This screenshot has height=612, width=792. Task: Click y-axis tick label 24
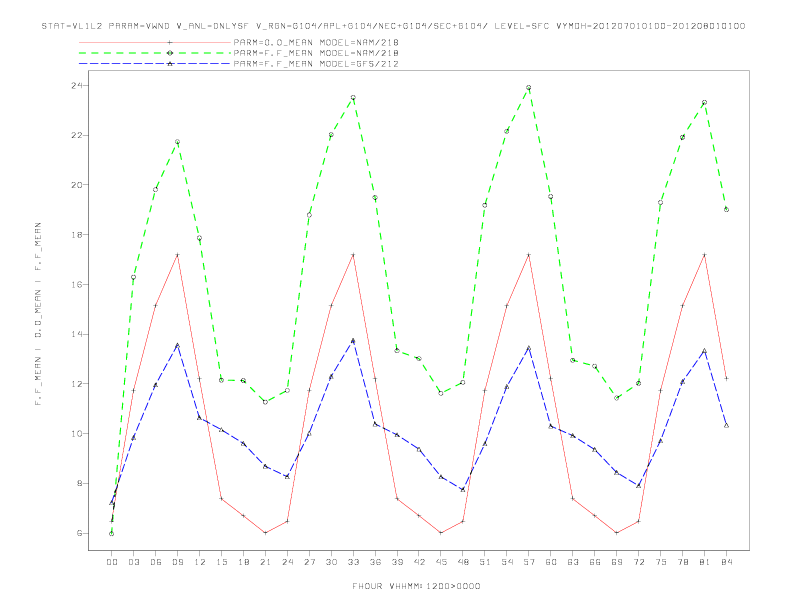(x=77, y=85)
